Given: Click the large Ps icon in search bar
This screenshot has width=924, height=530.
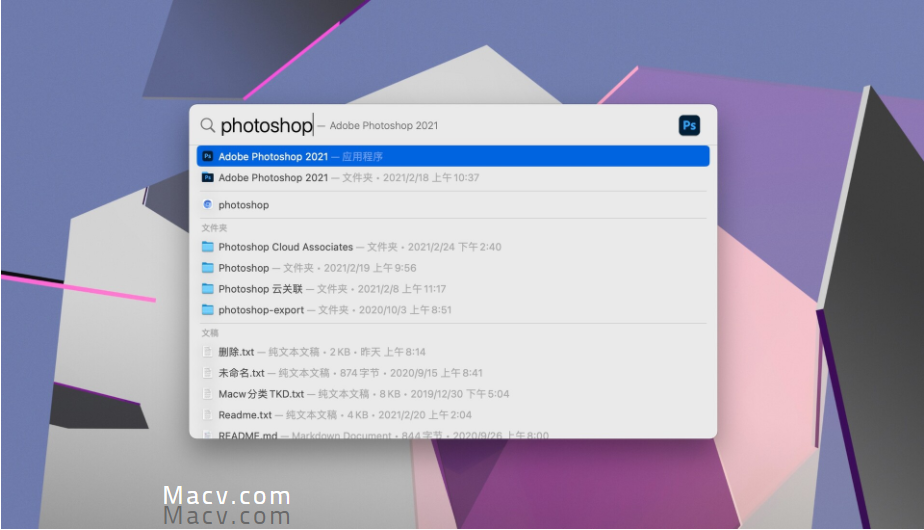Looking at the screenshot, I should pyautogui.click(x=689, y=125).
